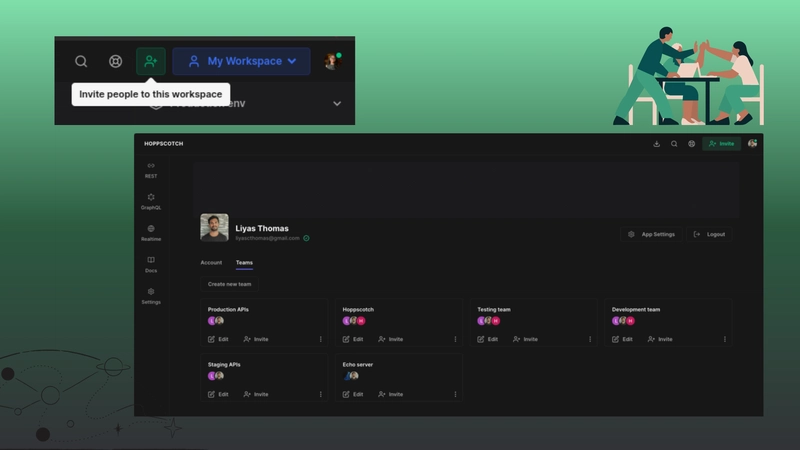This screenshot has width=800, height=450.
Task: Invite to the Staging APIs team
Action: tap(256, 394)
